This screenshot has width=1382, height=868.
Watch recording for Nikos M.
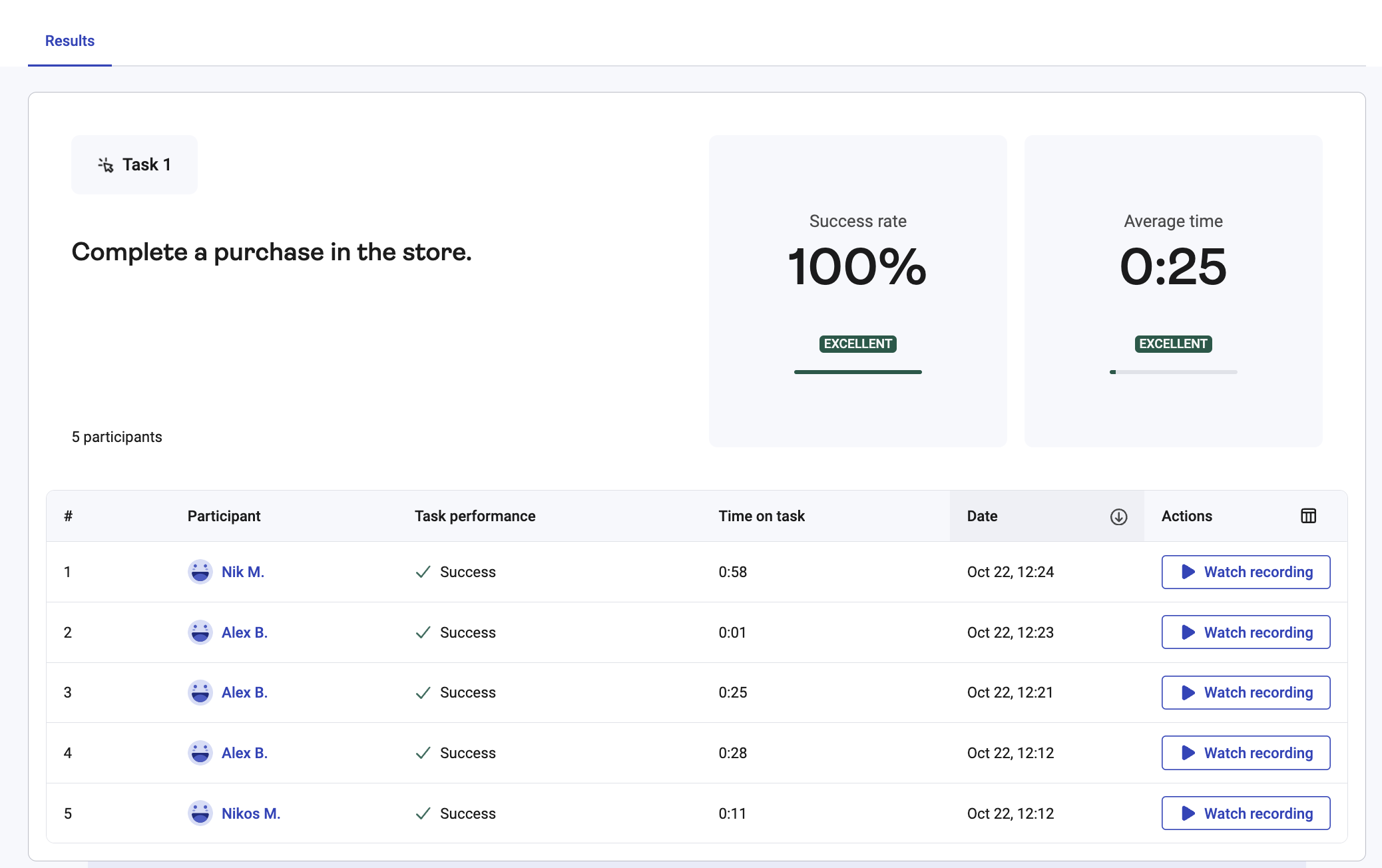click(x=1246, y=813)
